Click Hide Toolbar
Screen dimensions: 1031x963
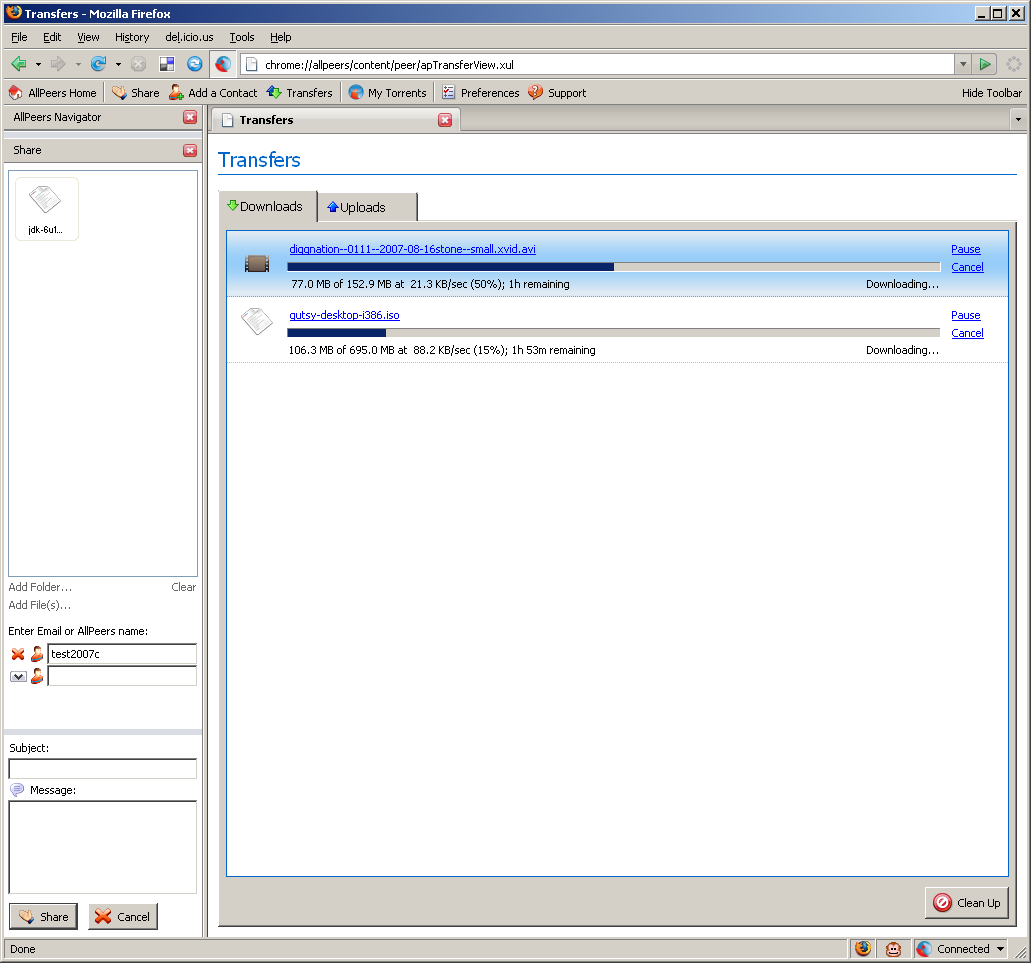pyautogui.click(x=992, y=93)
